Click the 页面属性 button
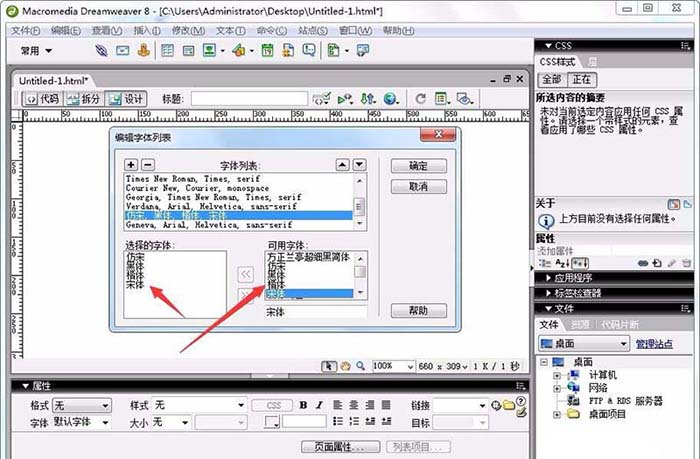700x459 pixels. [341, 446]
